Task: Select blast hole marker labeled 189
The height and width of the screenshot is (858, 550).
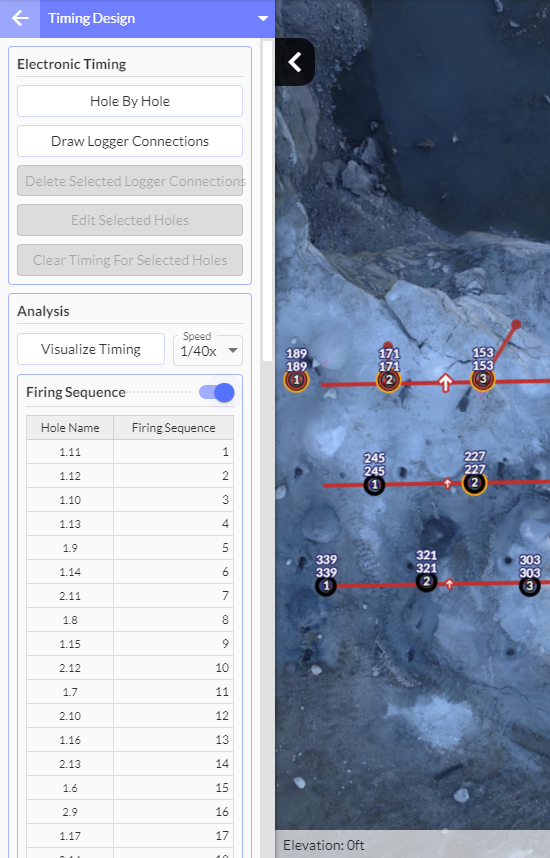Action: [296, 380]
